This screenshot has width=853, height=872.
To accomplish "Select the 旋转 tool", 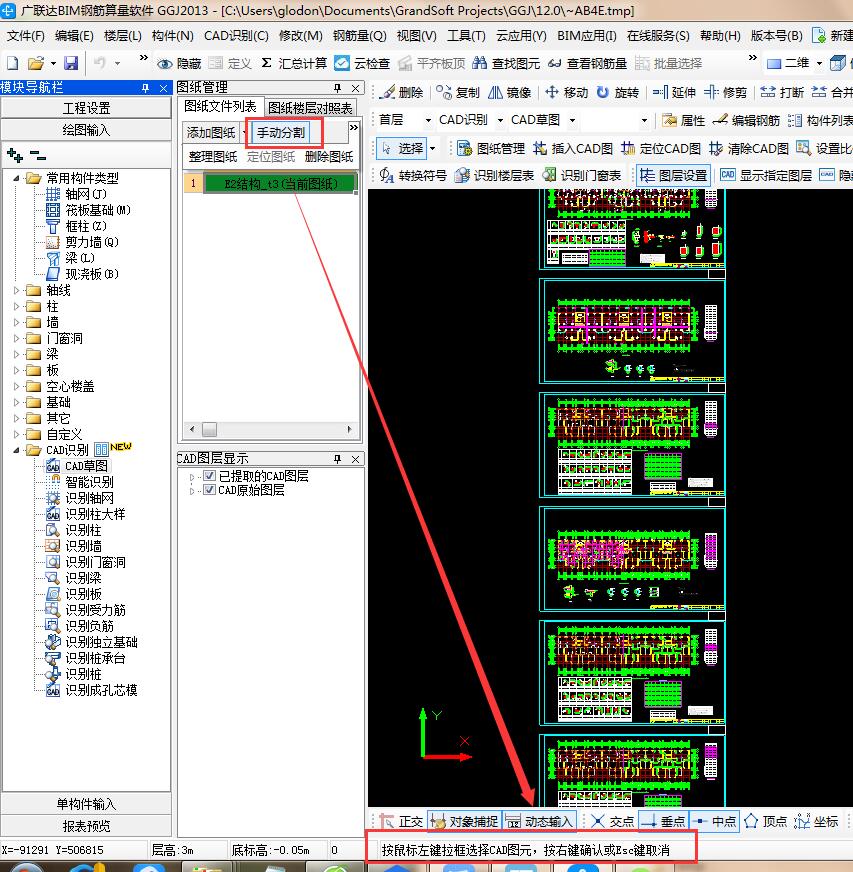I will (x=617, y=92).
